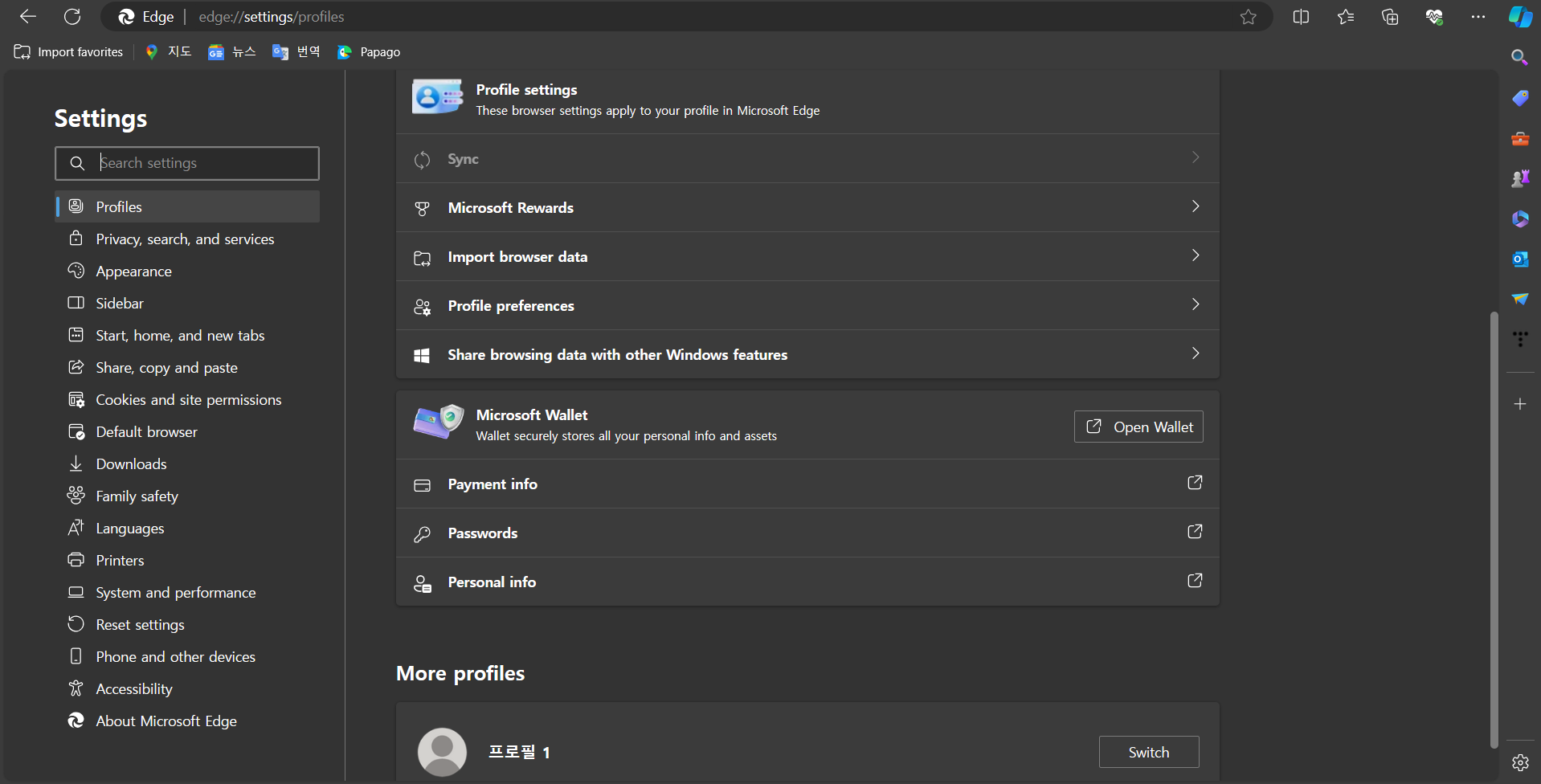Open Appearance settings
This screenshot has height=784, width=1541.
187,271
